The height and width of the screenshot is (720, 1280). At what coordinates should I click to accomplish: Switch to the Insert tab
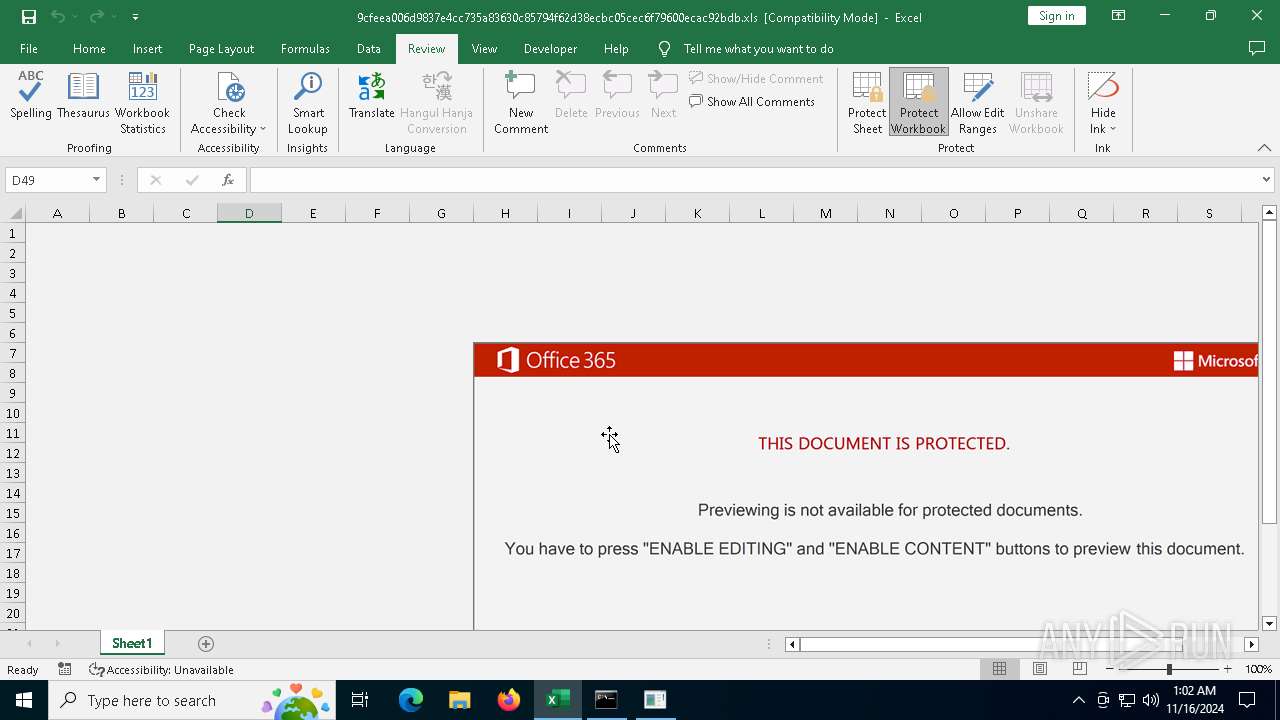tap(147, 49)
